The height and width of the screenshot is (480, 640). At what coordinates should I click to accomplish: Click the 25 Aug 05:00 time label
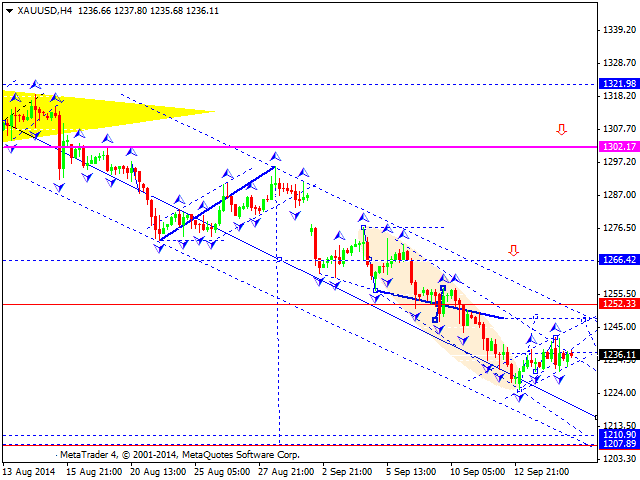[x=222, y=472]
